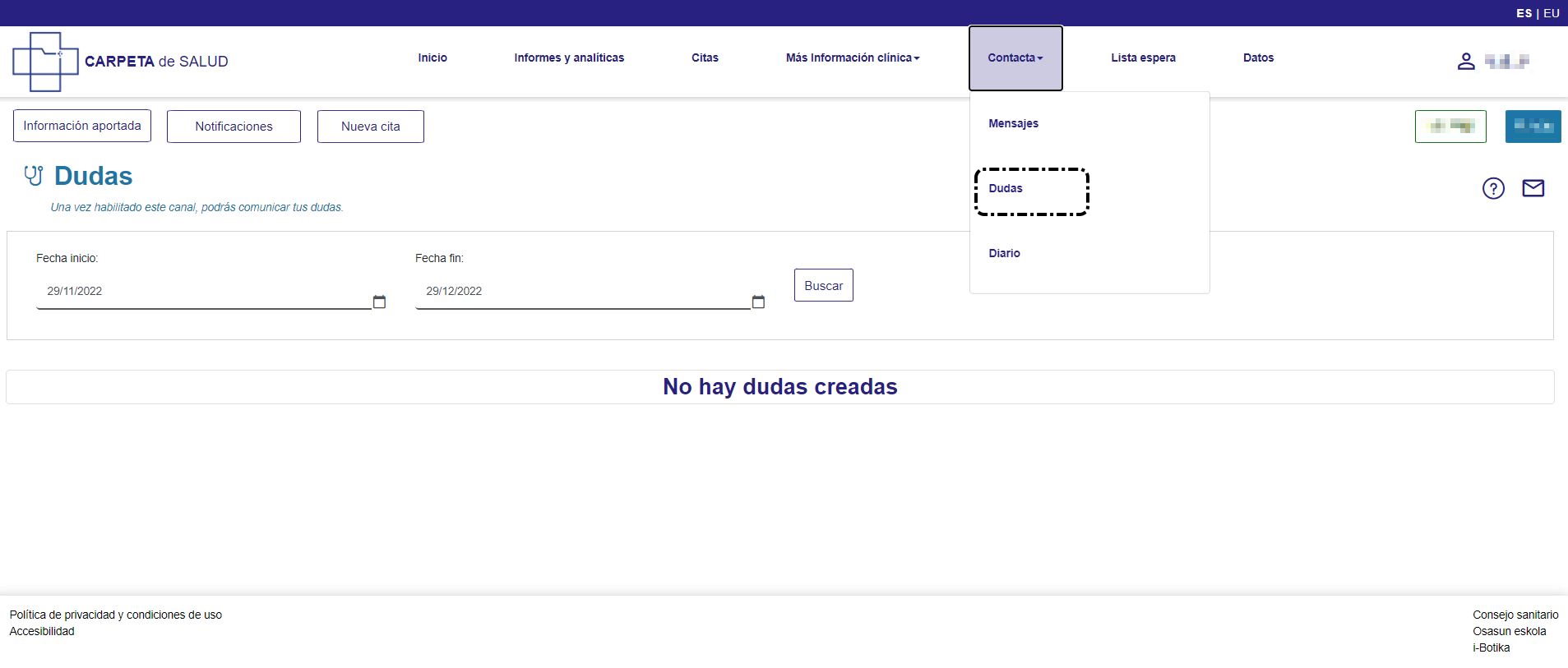
Task: Select Mensajes in the Contacta menu
Action: click(1013, 123)
